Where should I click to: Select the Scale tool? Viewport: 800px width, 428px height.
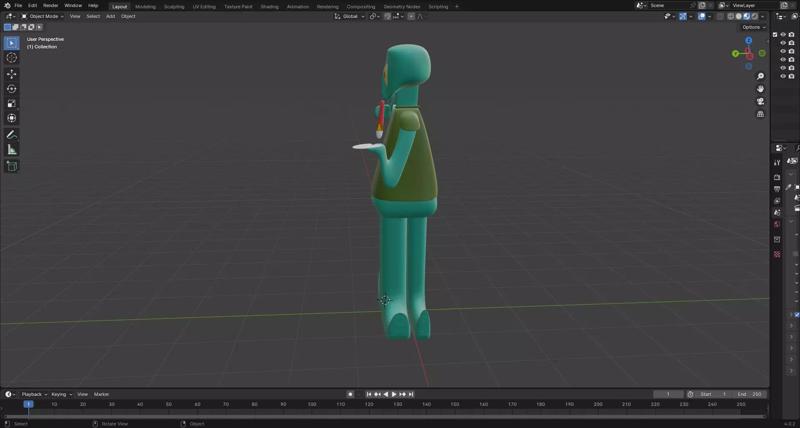(12, 104)
